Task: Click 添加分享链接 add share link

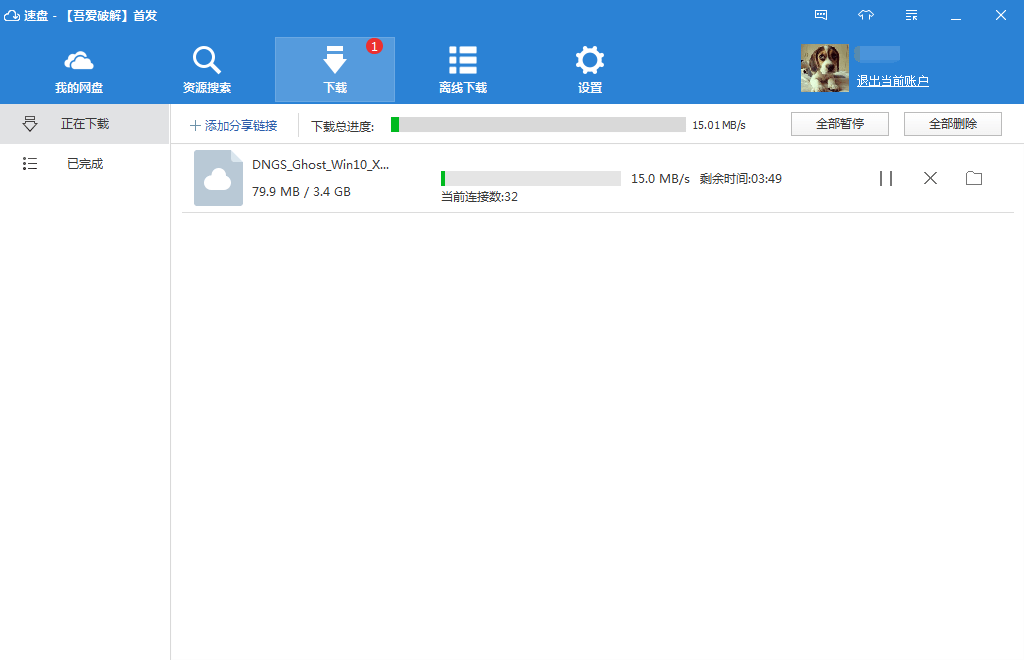Action: point(233,125)
